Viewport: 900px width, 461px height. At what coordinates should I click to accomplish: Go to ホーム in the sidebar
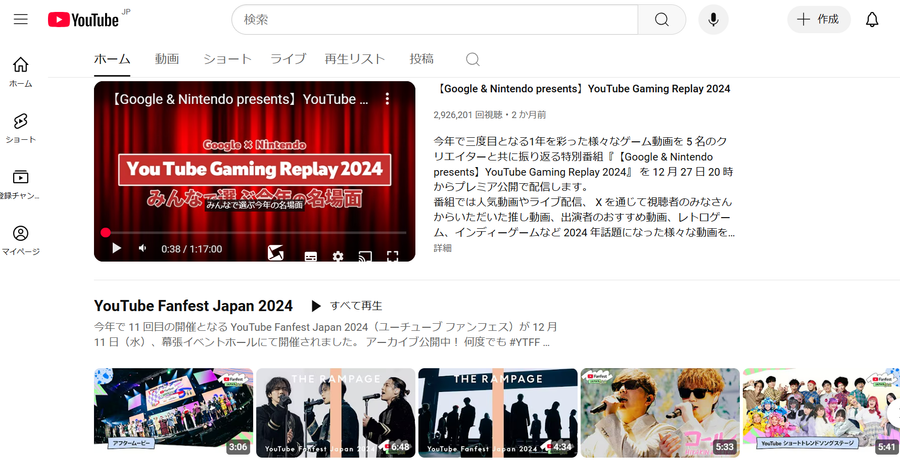tap(21, 72)
